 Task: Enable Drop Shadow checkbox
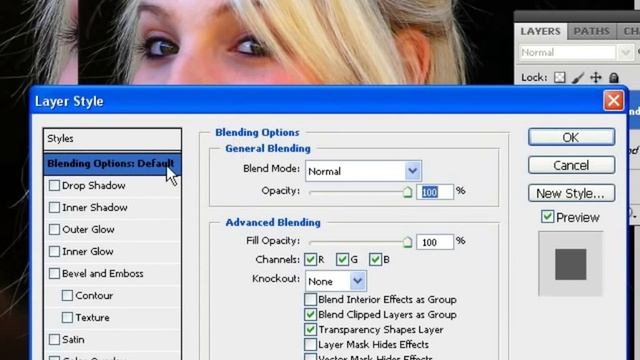(x=54, y=186)
